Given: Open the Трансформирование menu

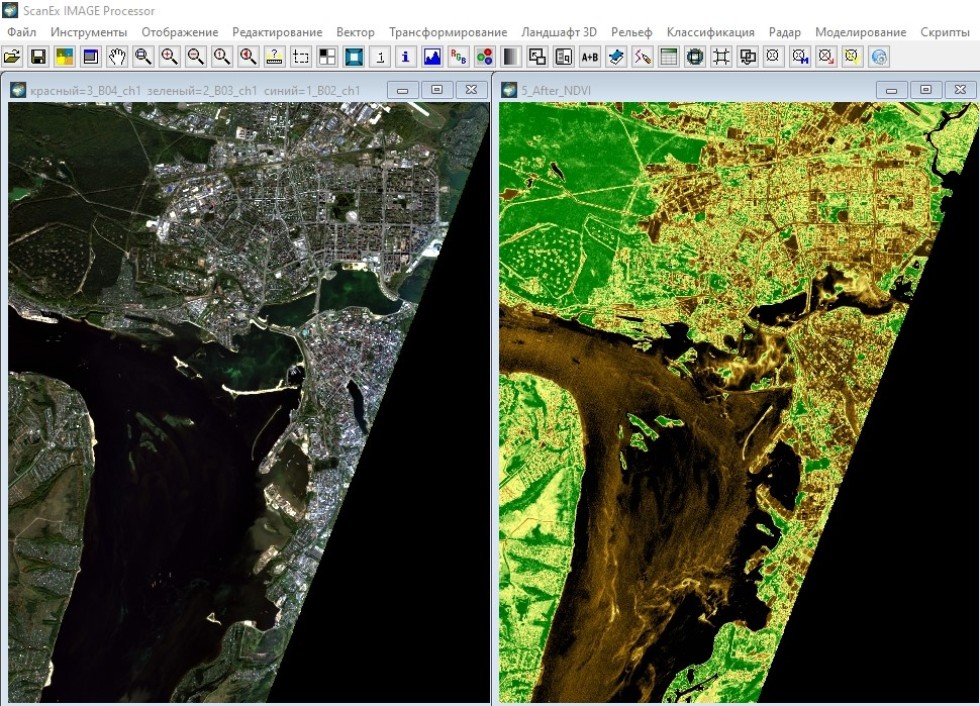Looking at the screenshot, I should (x=448, y=32).
